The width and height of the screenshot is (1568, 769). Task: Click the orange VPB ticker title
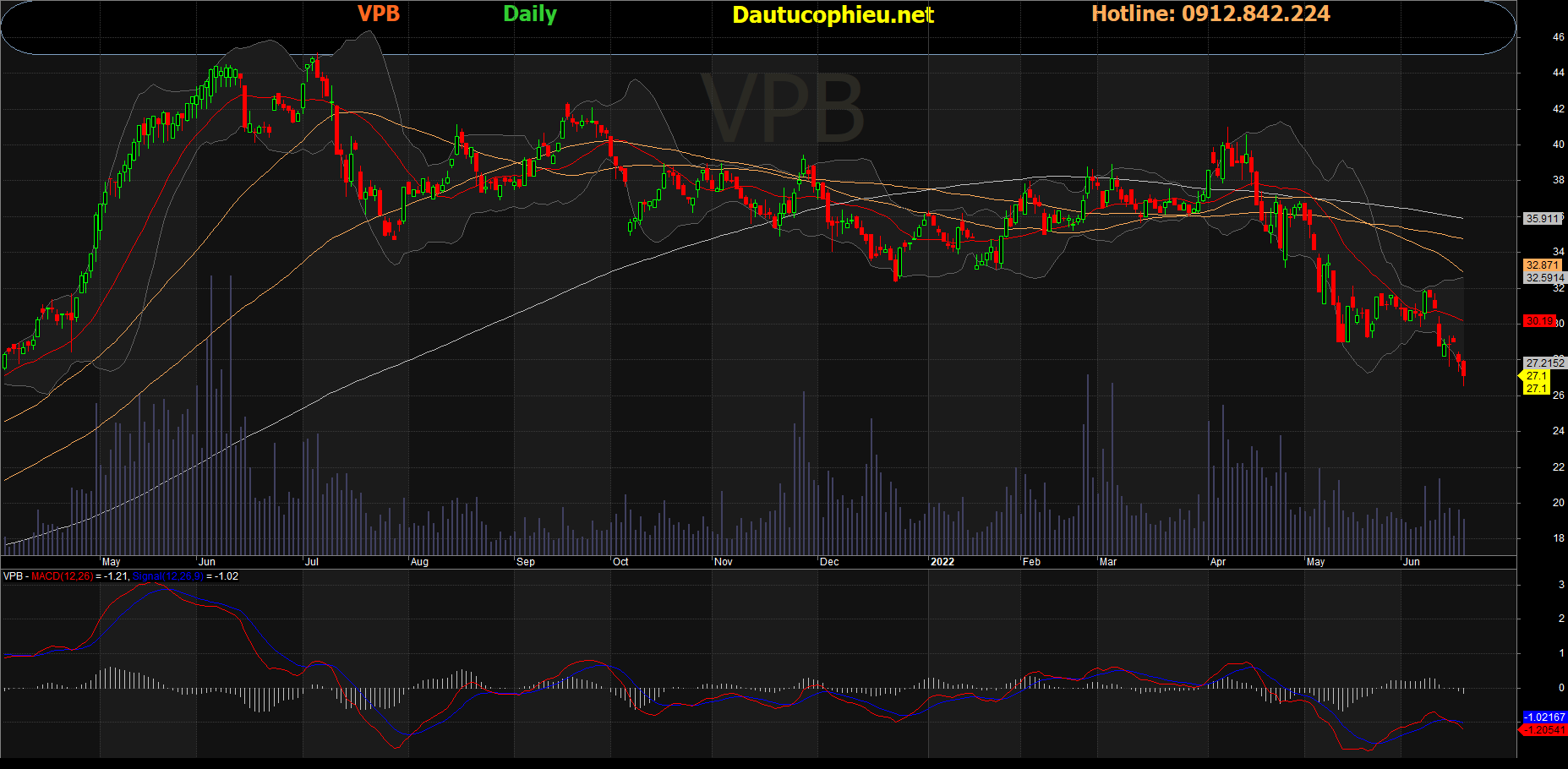tap(379, 14)
